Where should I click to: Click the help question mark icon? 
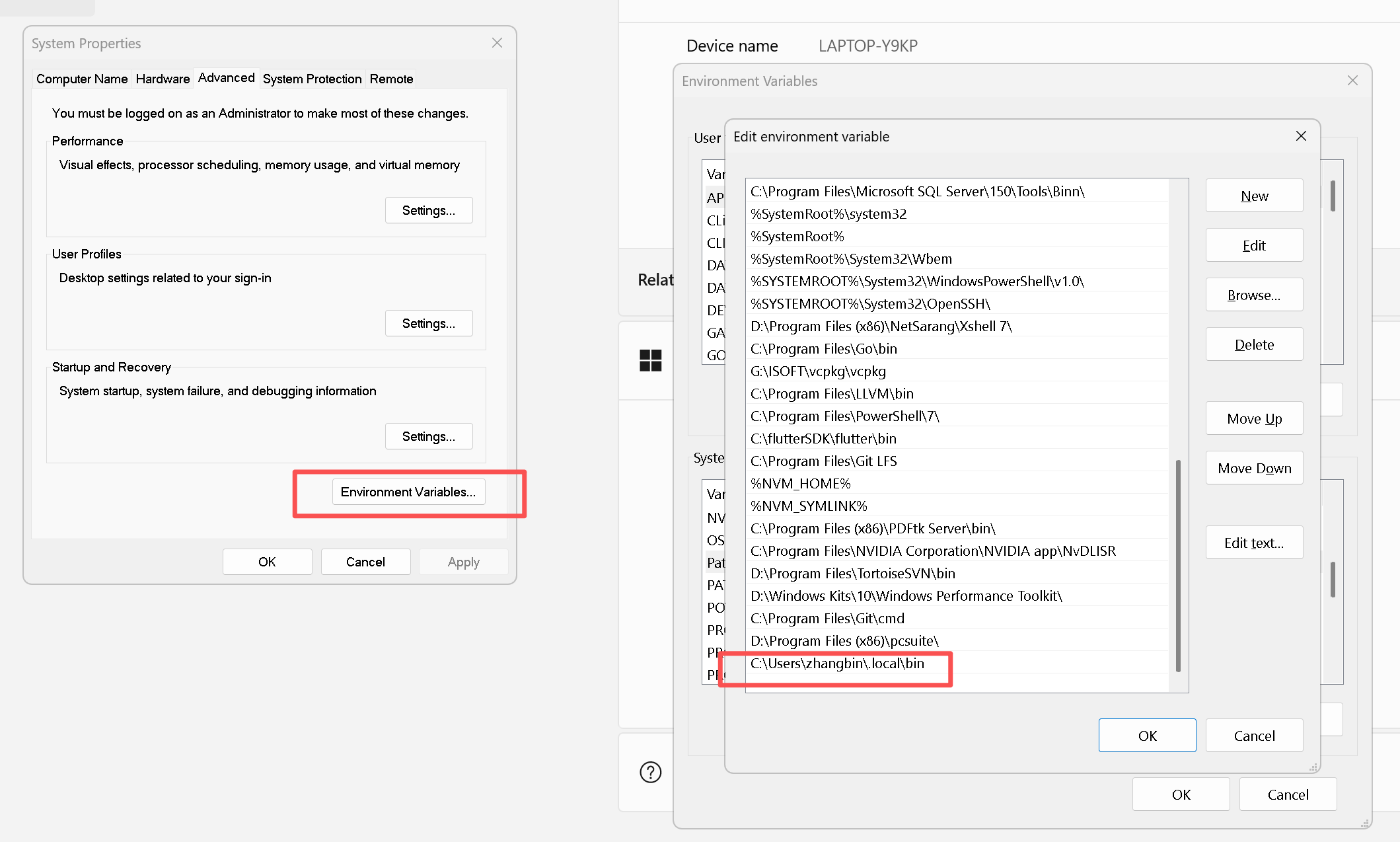click(650, 772)
